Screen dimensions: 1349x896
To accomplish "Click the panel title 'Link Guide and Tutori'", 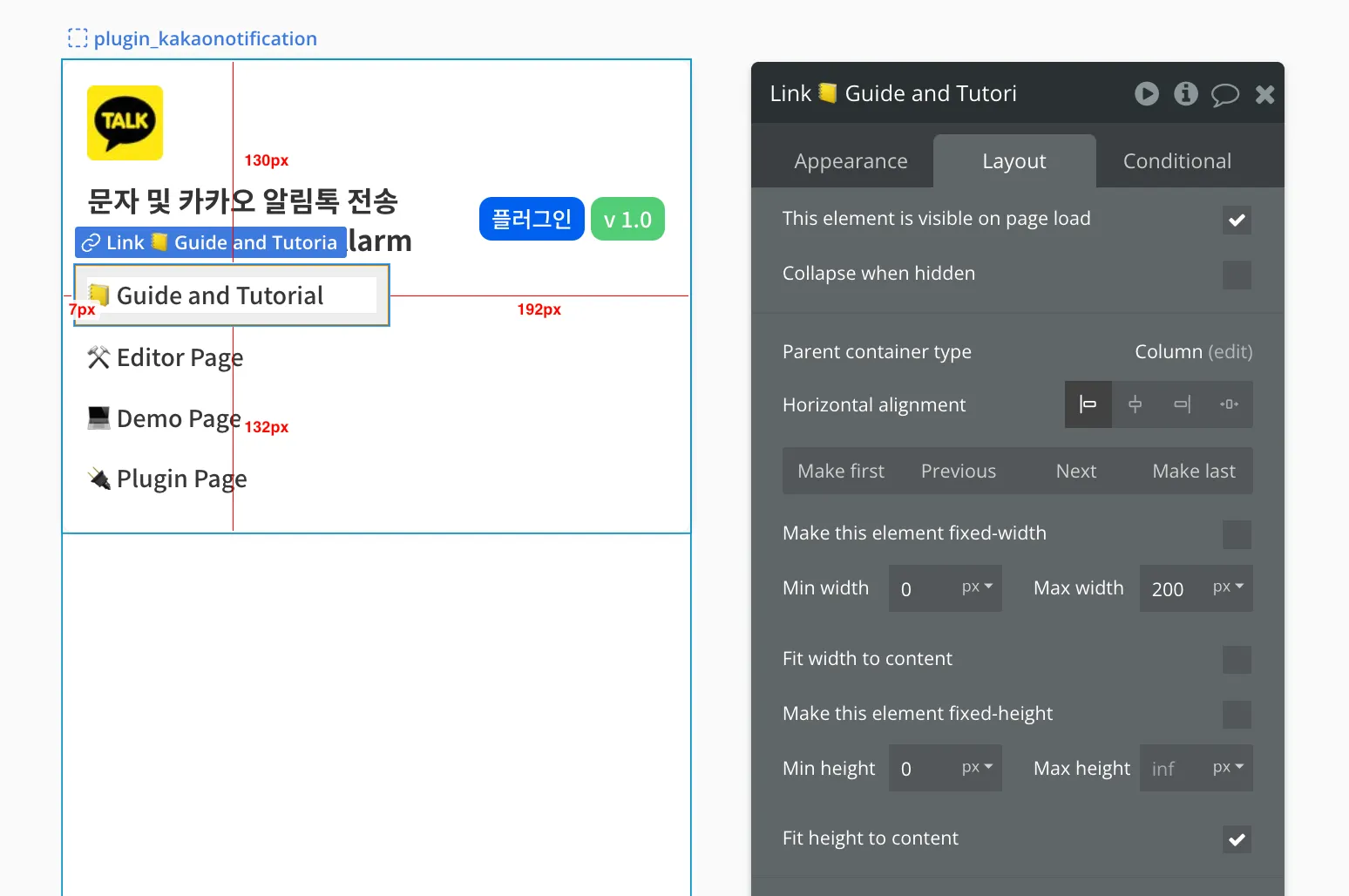I will tap(893, 93).
